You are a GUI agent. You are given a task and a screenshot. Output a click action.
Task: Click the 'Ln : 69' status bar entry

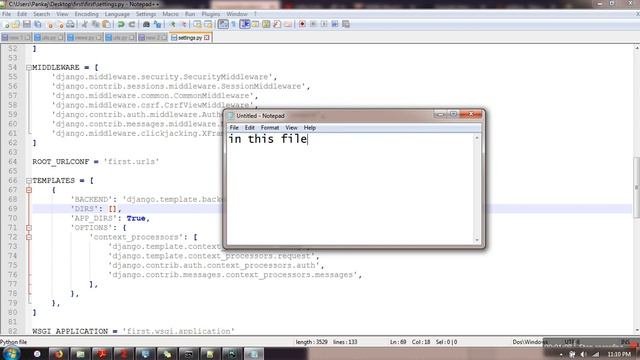coord(398,342)
